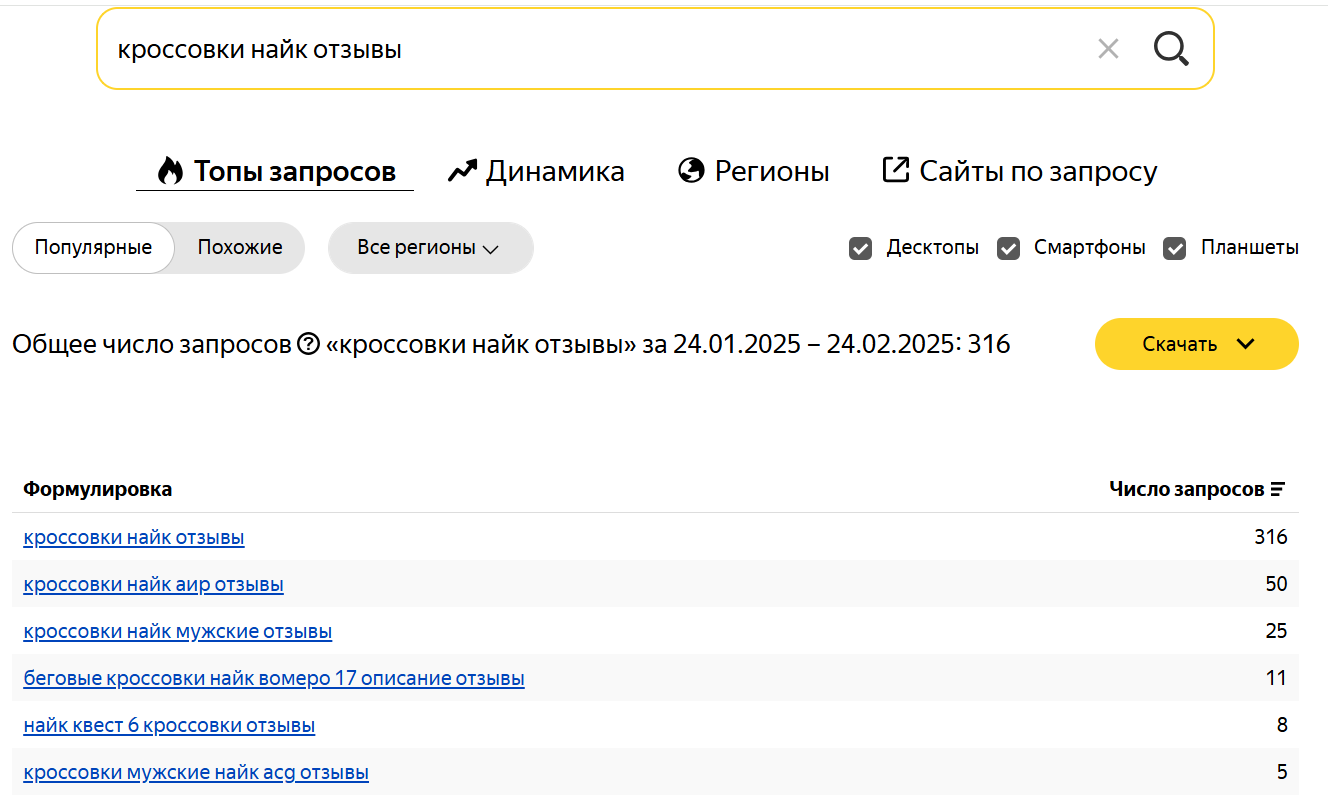Click the Формулировка column header
The width and height of the screenshot is (1328, 804).
click(98, 489)
